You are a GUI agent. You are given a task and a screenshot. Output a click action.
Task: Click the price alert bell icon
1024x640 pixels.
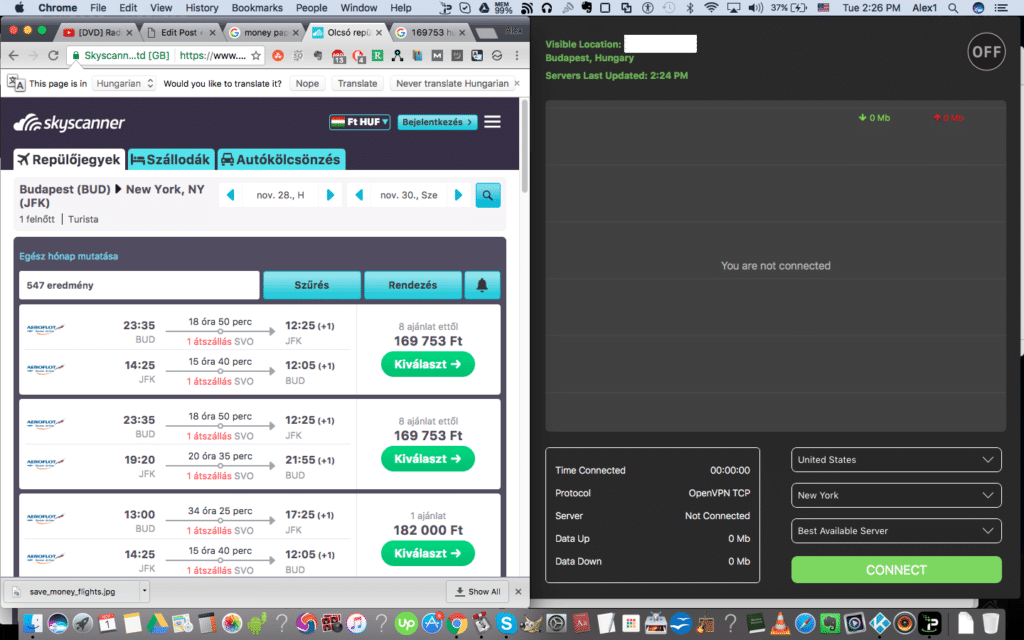click(x=482, y=285)
